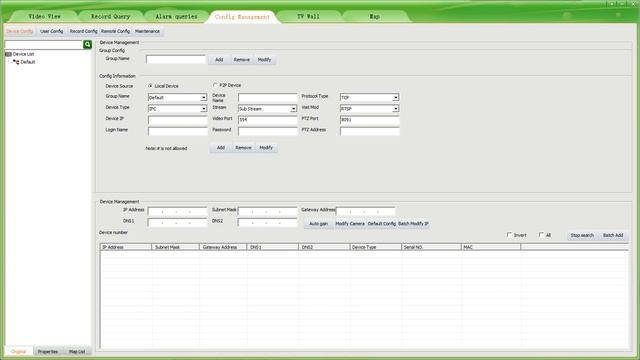
Task: Tick the All checkbox
Action: [541, 235]
